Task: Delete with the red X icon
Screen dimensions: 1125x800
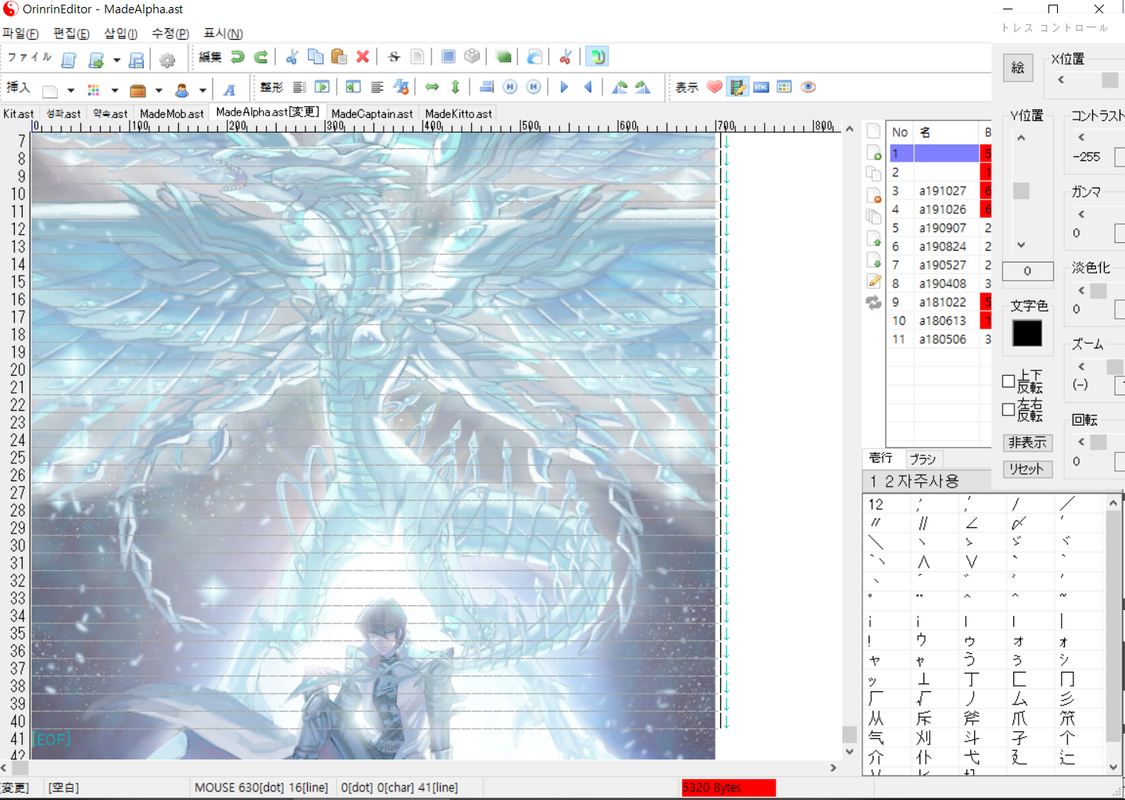Action: pyautogui.click(x=363, y=57)
